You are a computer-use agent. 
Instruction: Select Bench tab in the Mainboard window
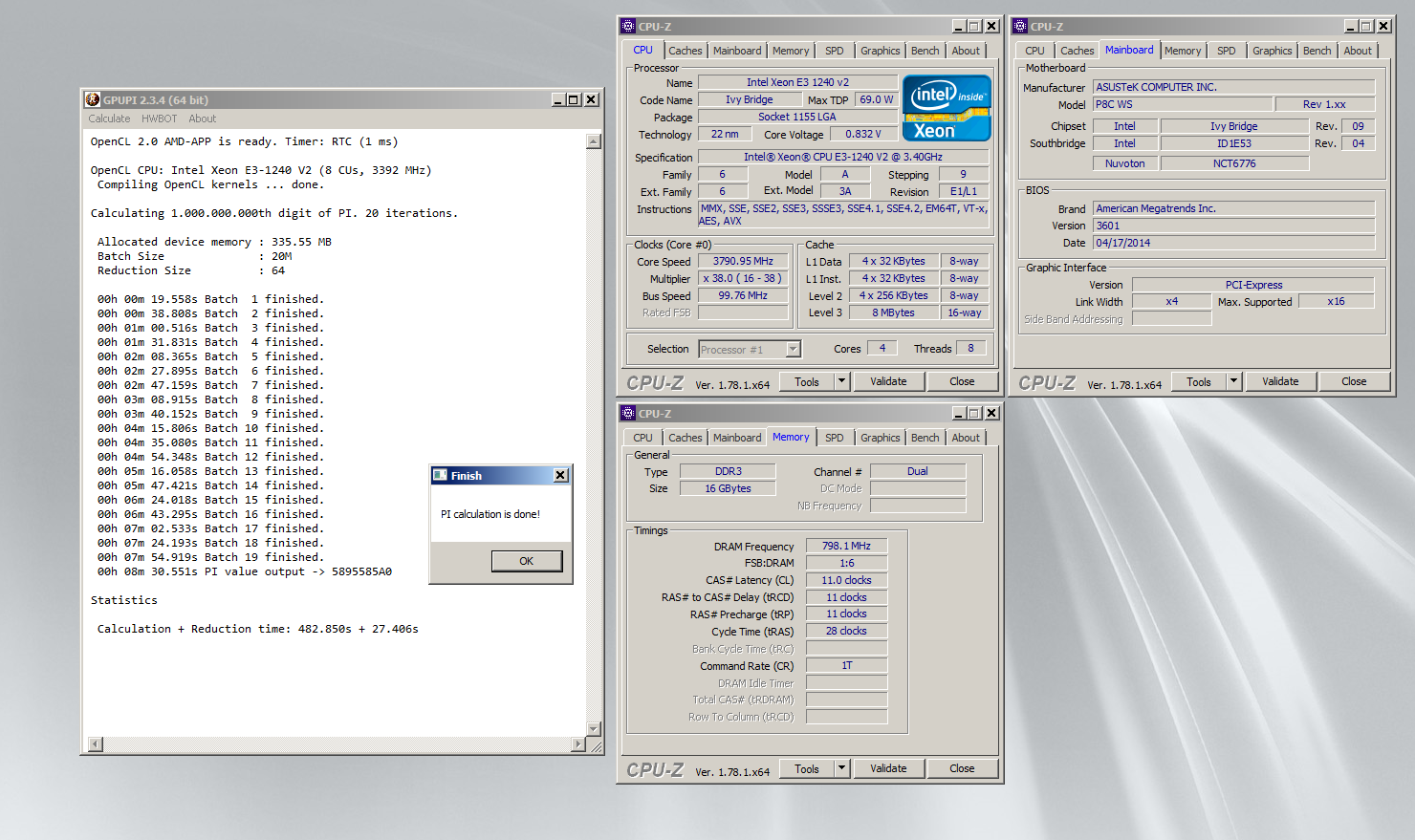pos(1317,51)
